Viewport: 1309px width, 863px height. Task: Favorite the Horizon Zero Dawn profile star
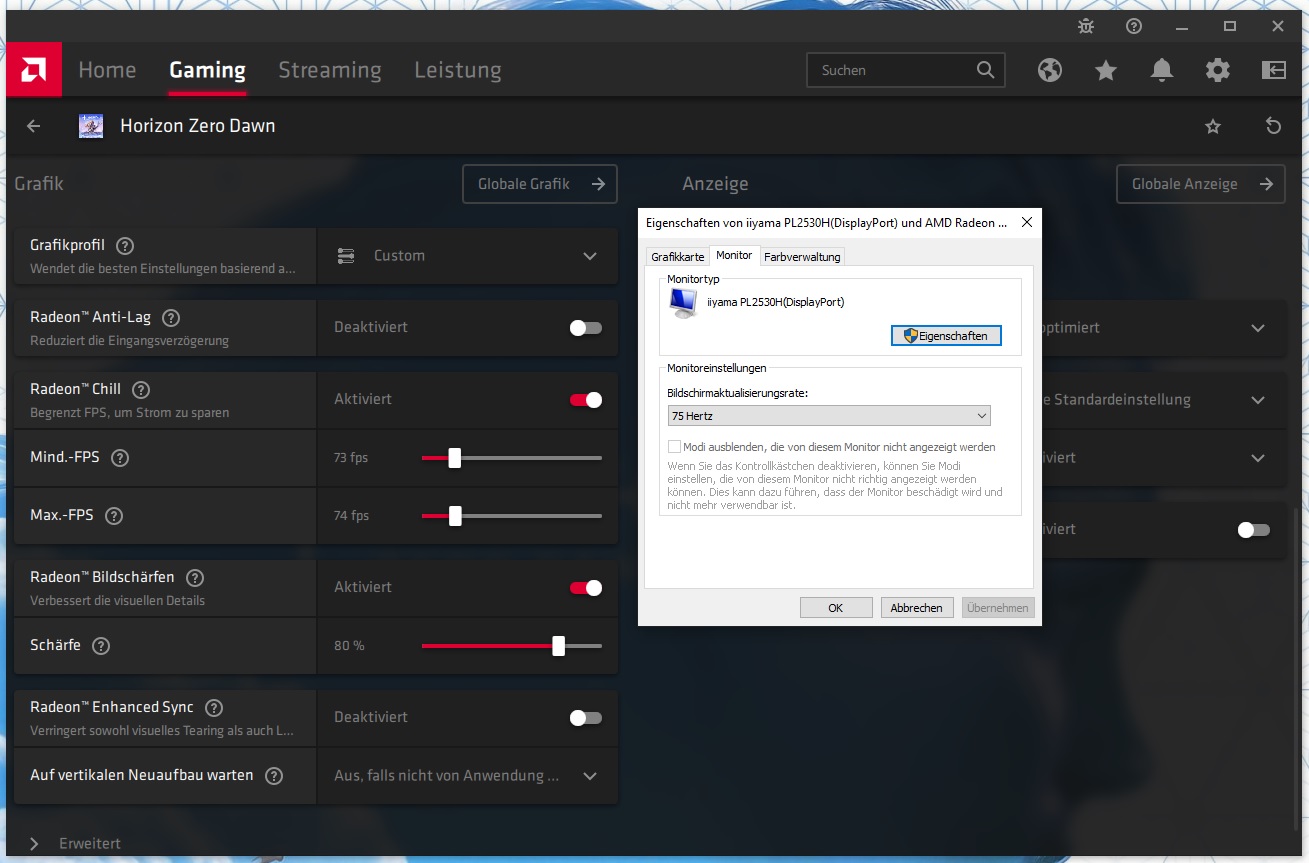click(x=1213, y=126)
